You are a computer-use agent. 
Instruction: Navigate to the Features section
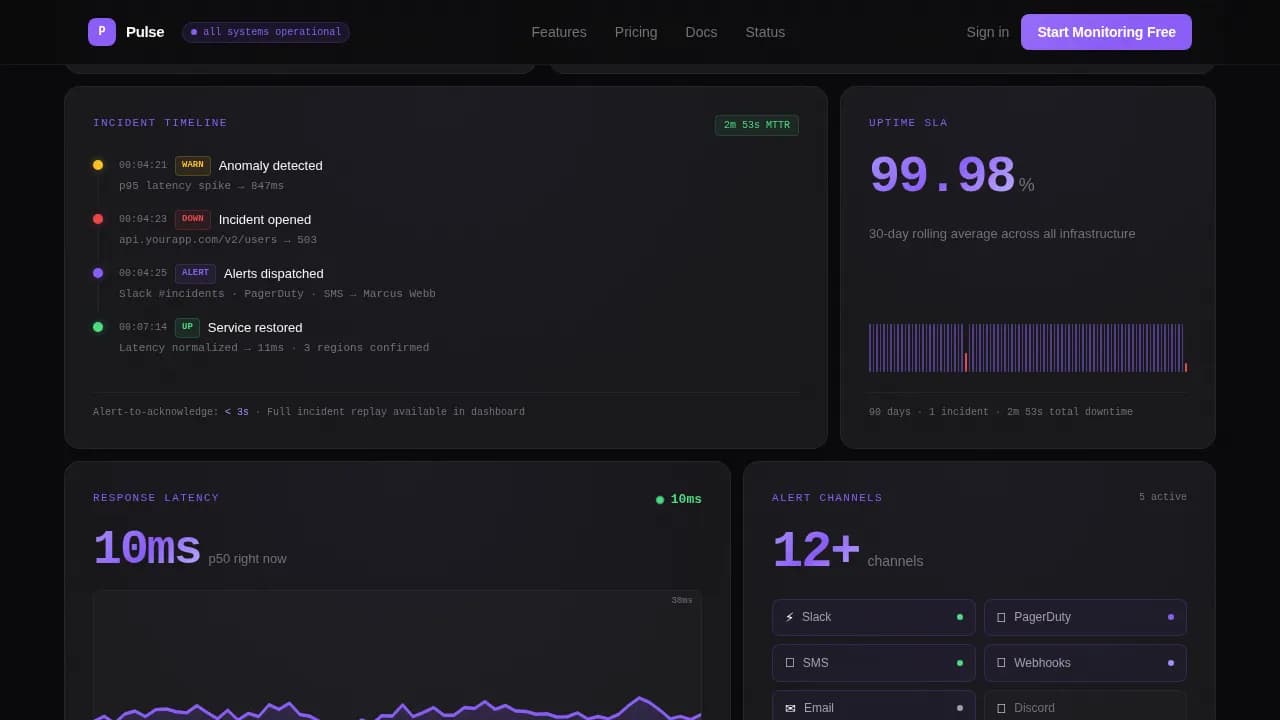559,31
